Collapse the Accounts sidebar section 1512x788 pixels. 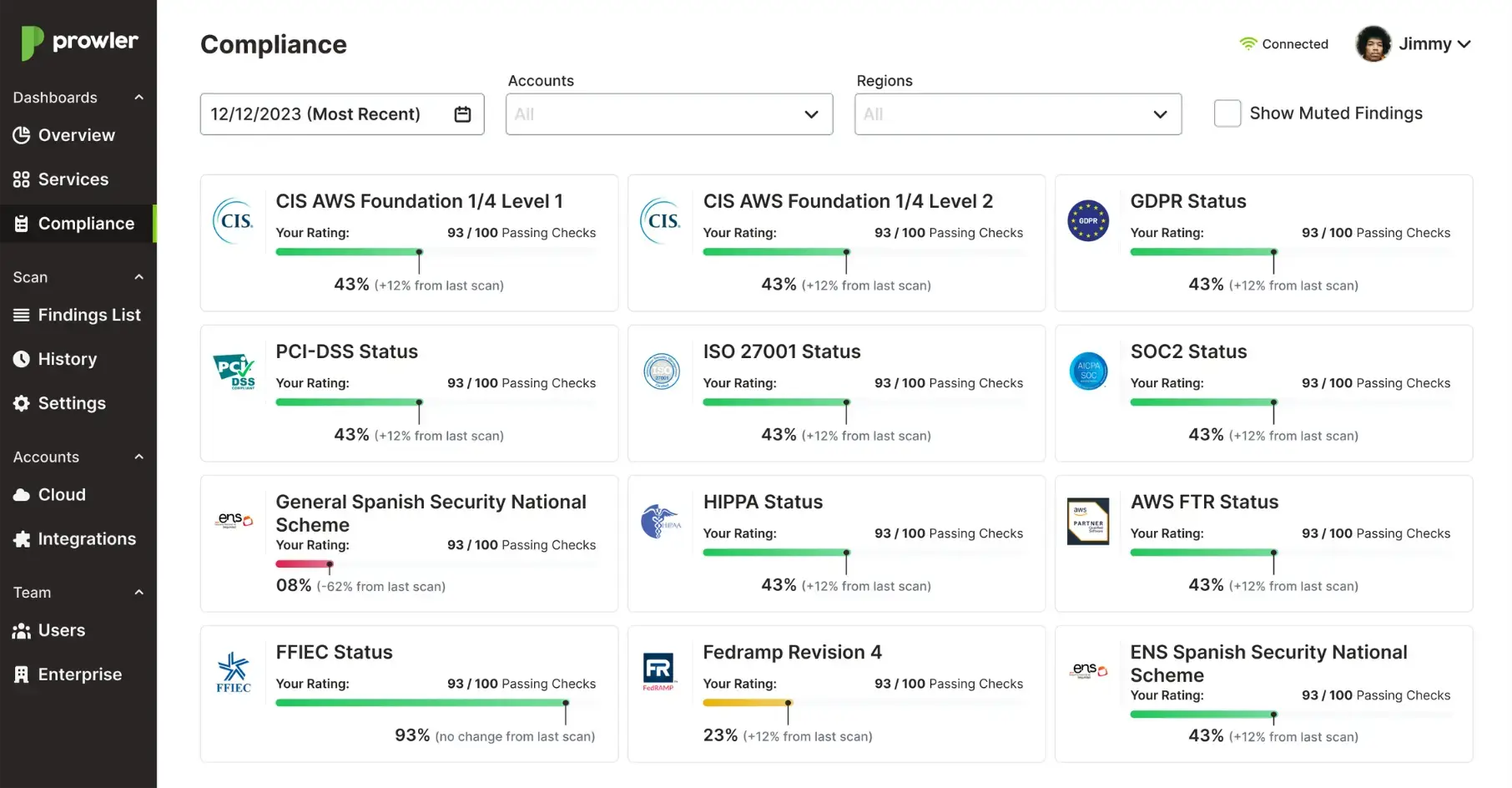click(139, 457)
